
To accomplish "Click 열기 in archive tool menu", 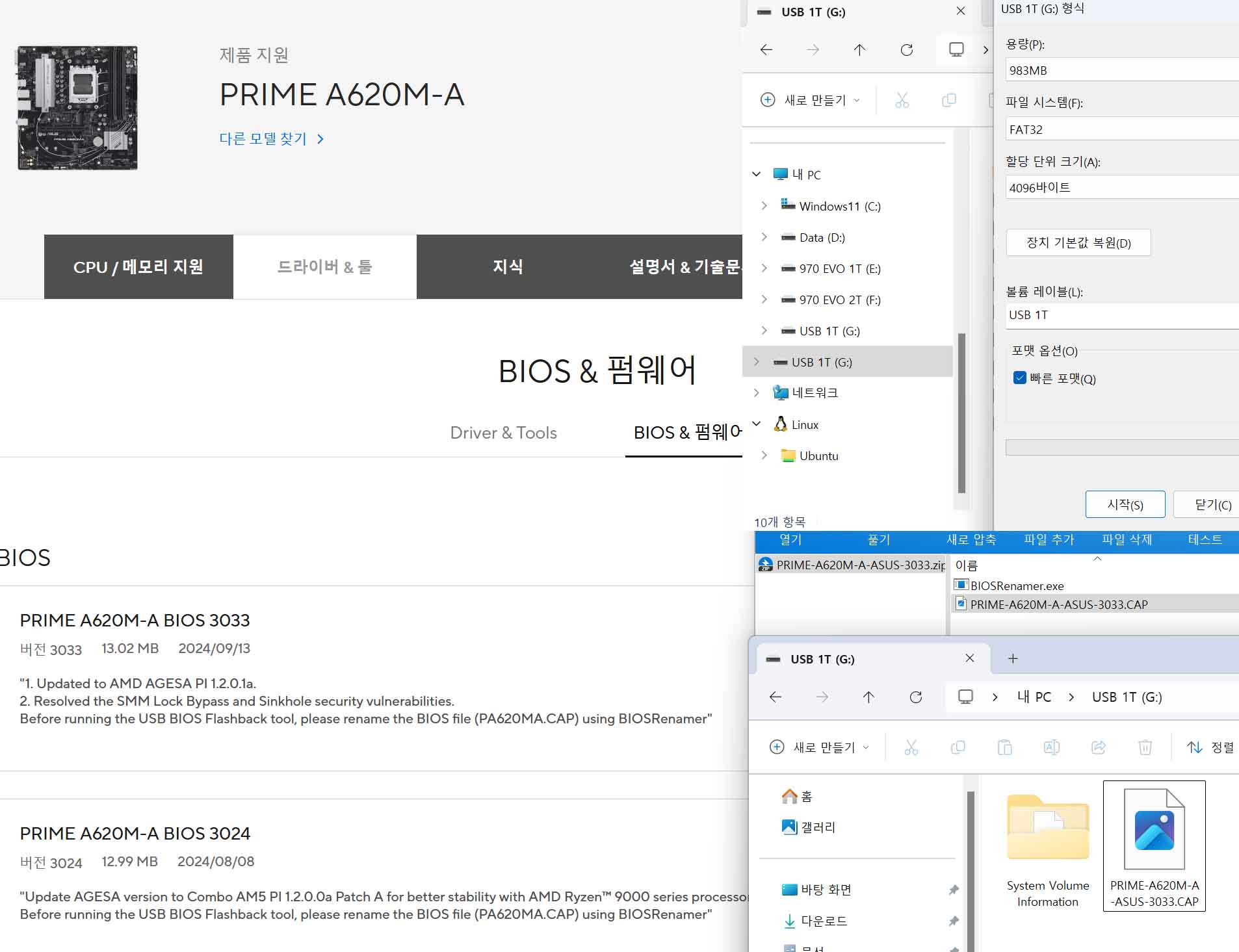I will 791,539.
